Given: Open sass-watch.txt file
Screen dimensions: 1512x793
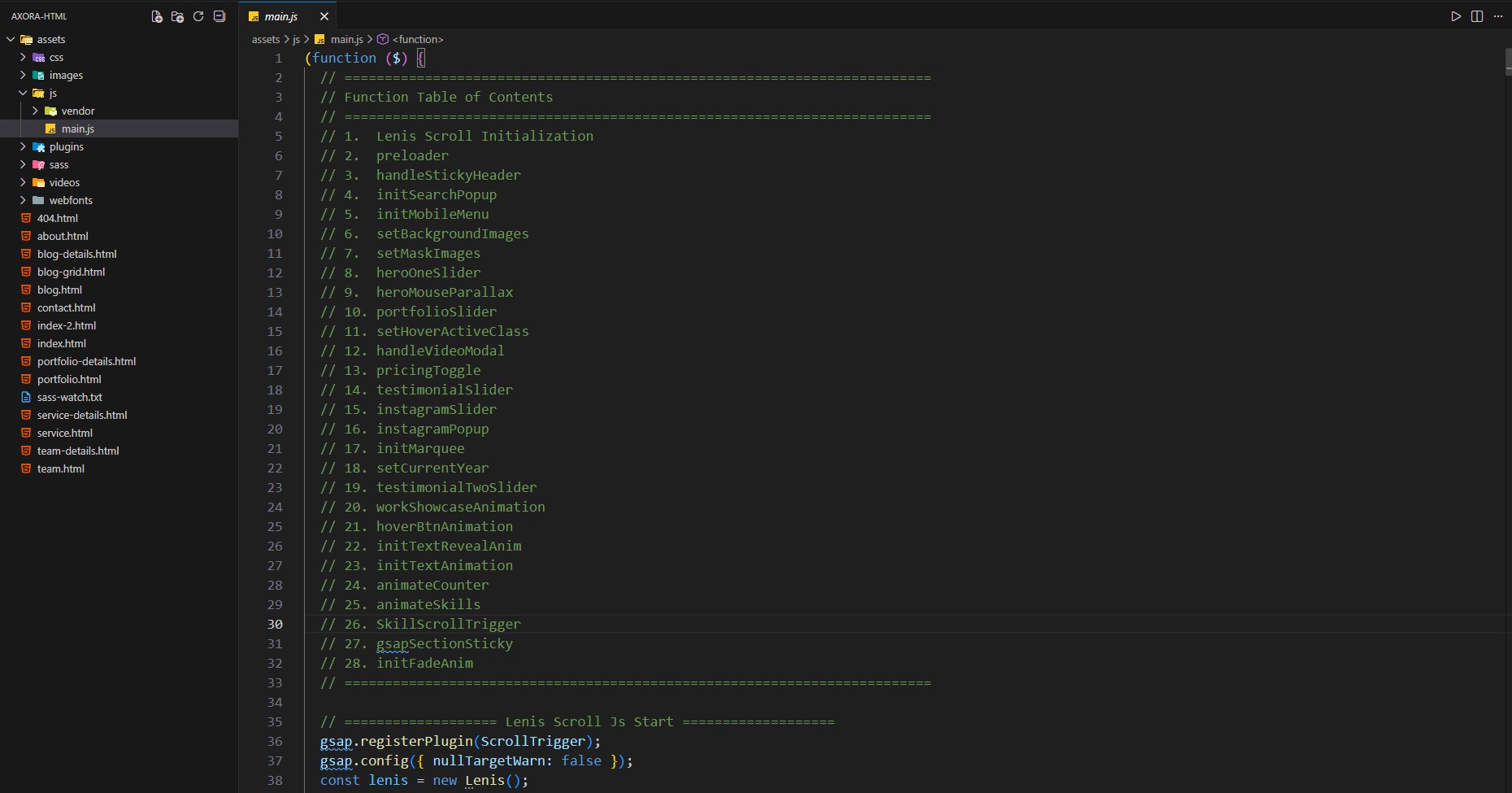Looking at the screenshot, I should (x=69, y=397).
